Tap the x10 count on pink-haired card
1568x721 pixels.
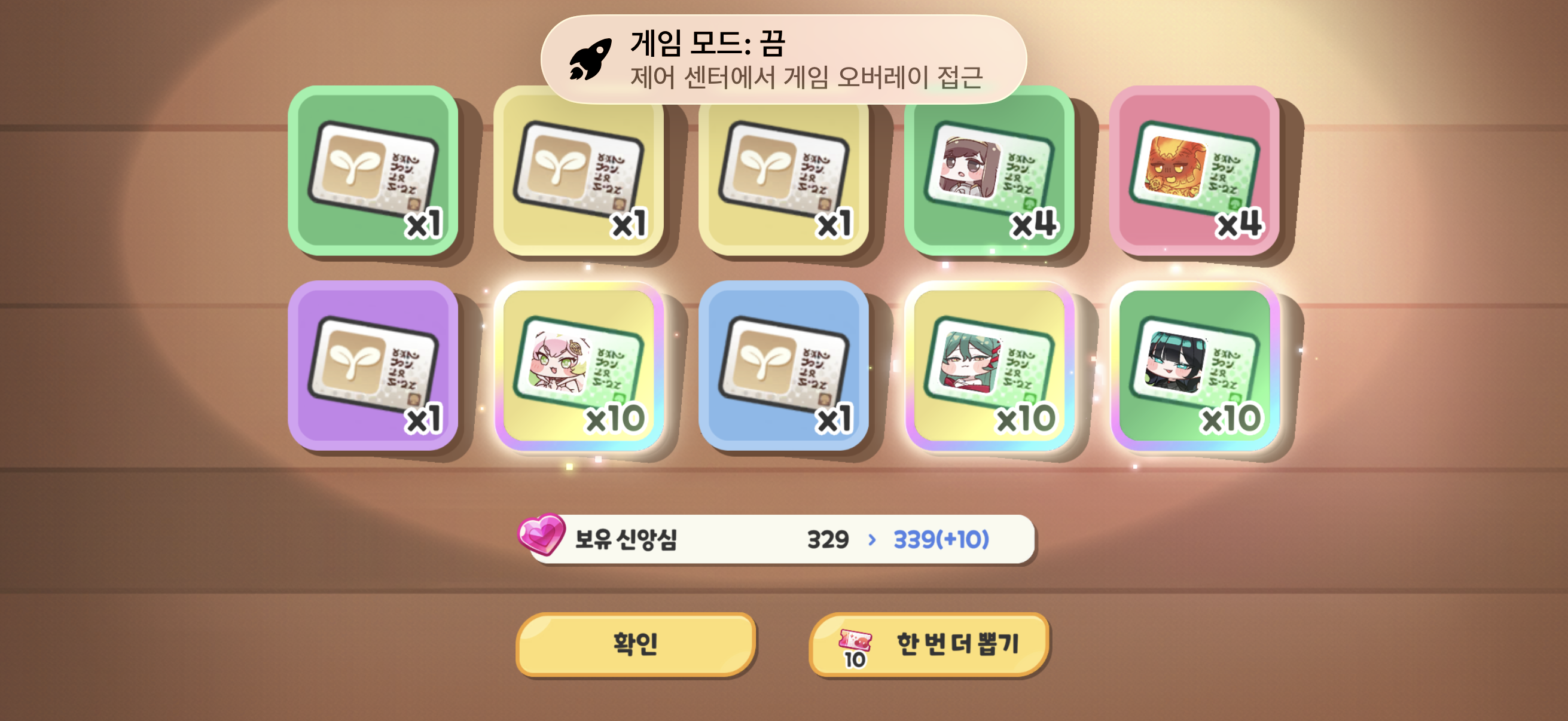[615, 418]
